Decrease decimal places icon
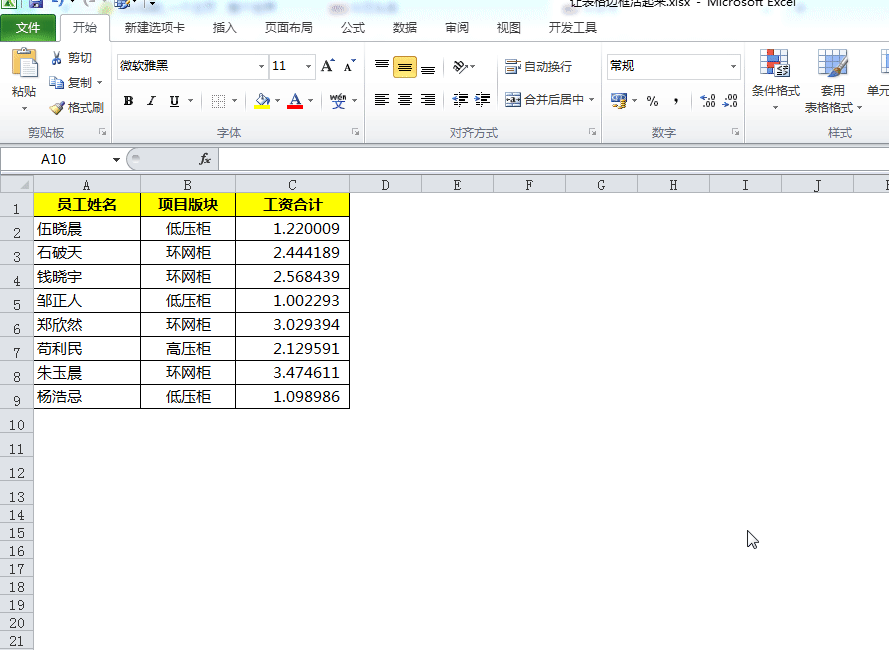The height and width of the screenshot is (650, 889). (730, 101)
